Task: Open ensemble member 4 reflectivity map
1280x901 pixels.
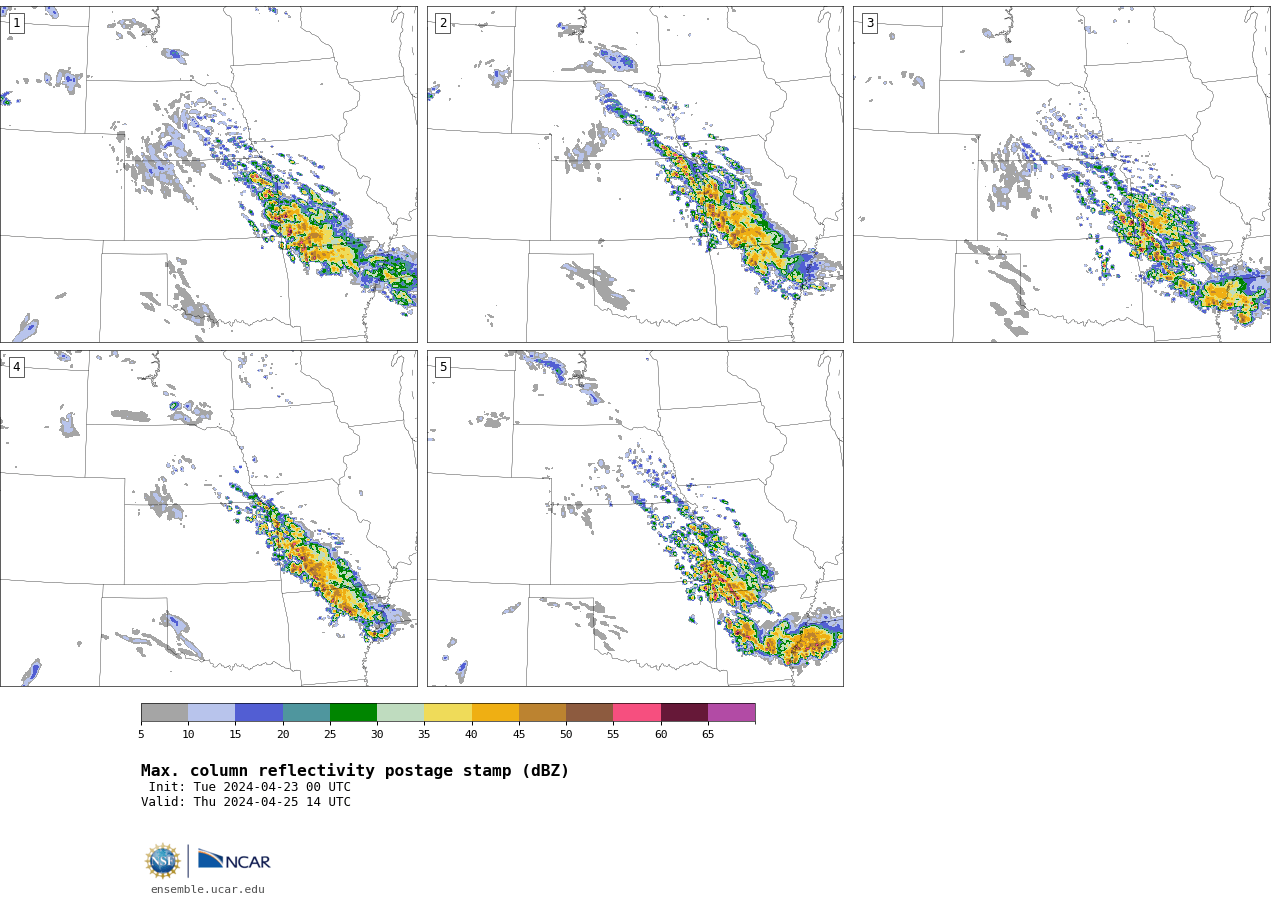Action: [208, 518]
